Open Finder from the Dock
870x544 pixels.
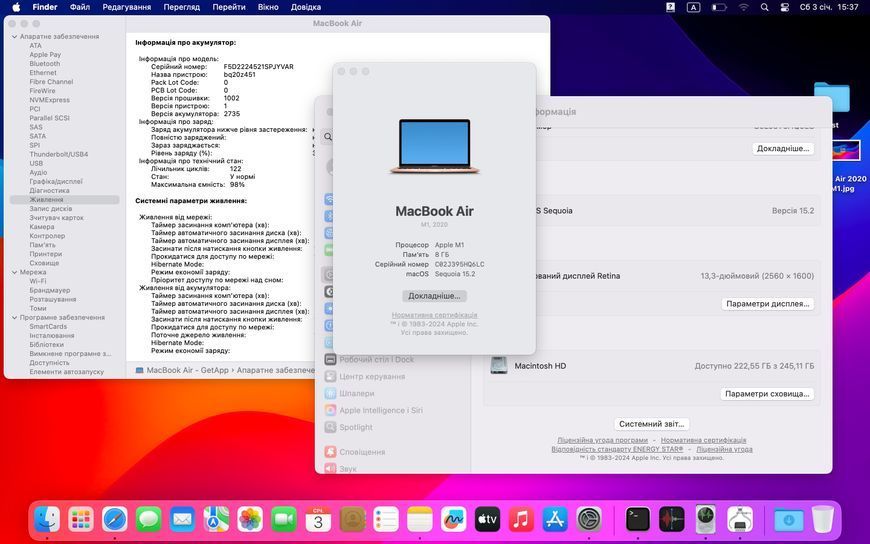tap(47, 520)
